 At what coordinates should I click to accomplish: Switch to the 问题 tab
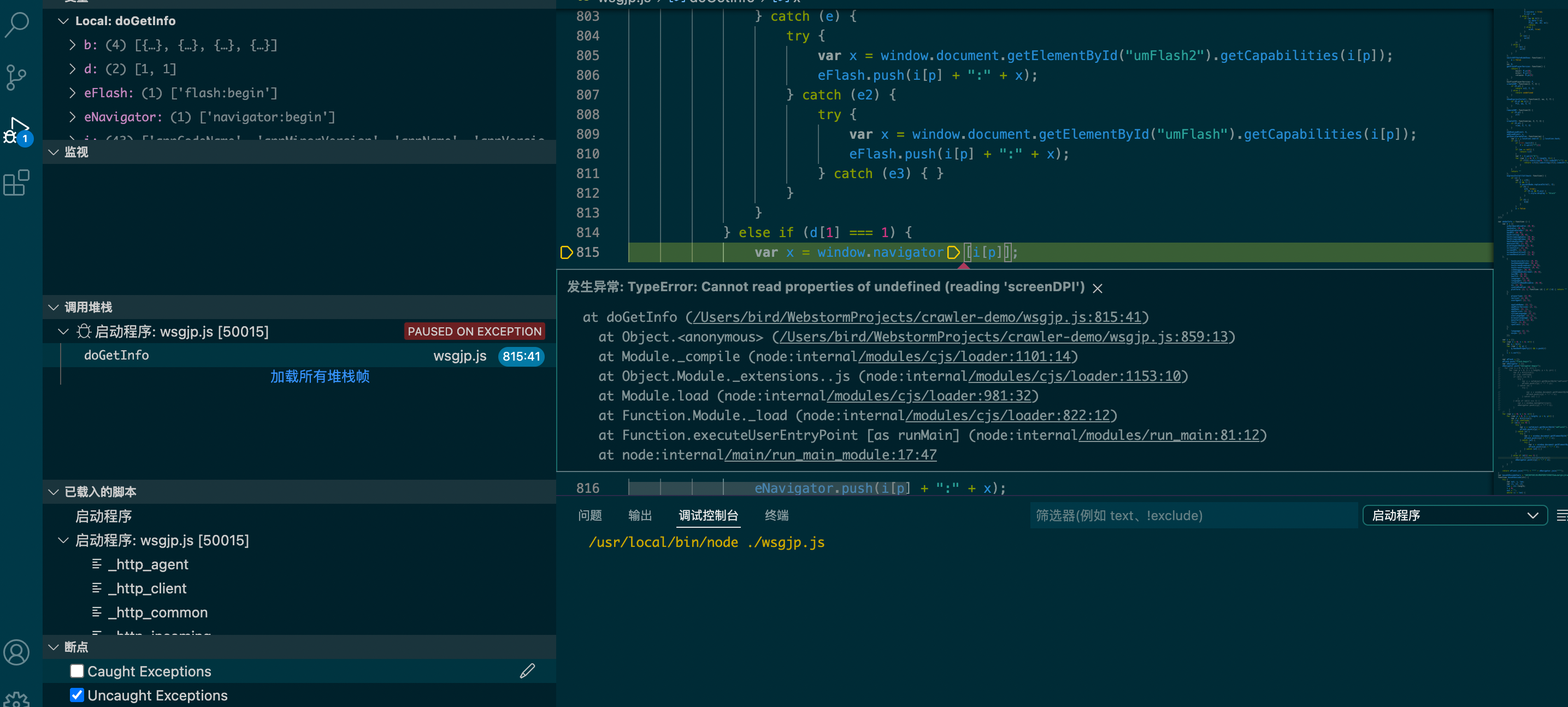click(589, 515)
